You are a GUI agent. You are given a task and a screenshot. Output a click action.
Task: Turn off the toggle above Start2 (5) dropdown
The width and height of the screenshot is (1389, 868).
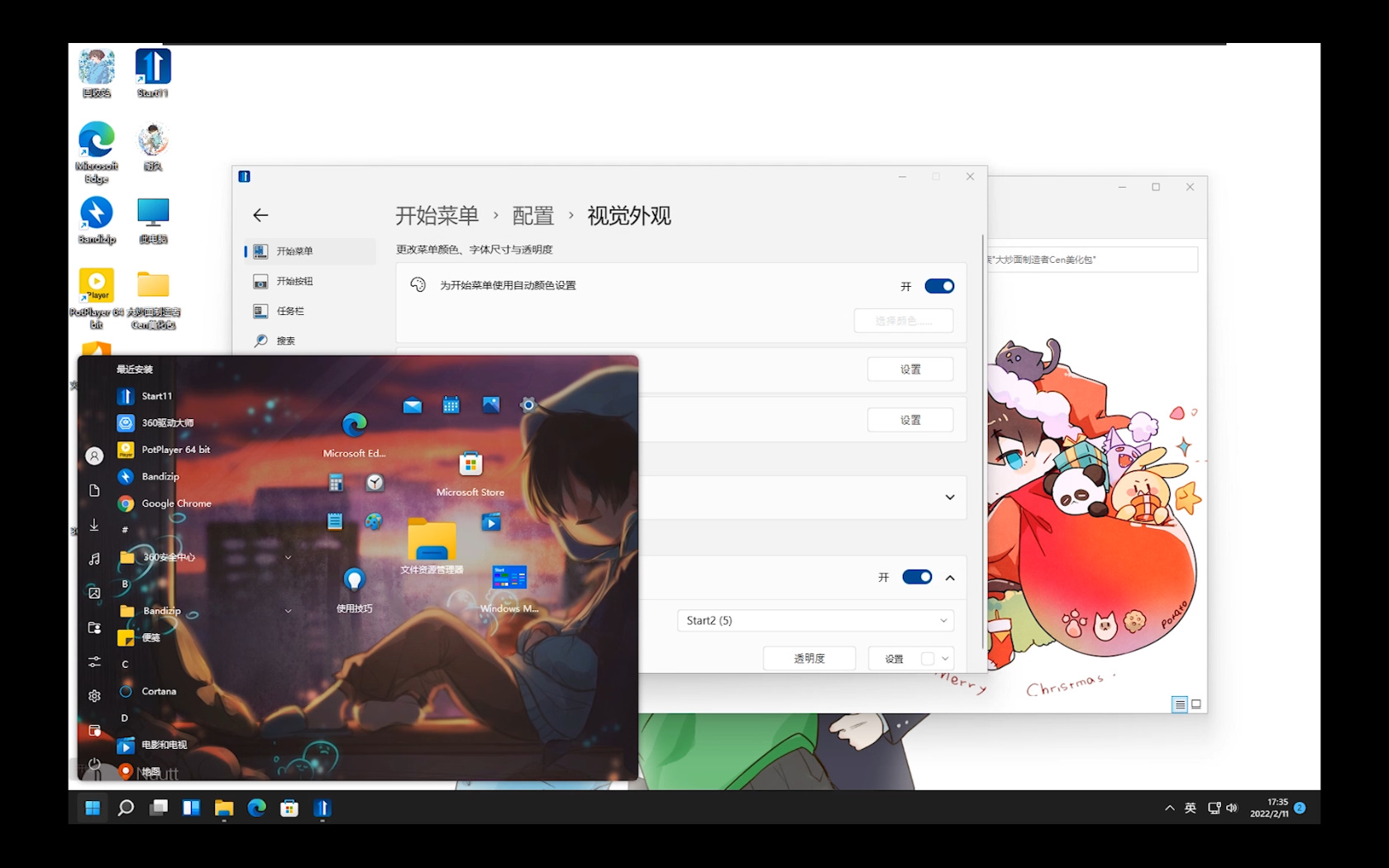(916, 577)
